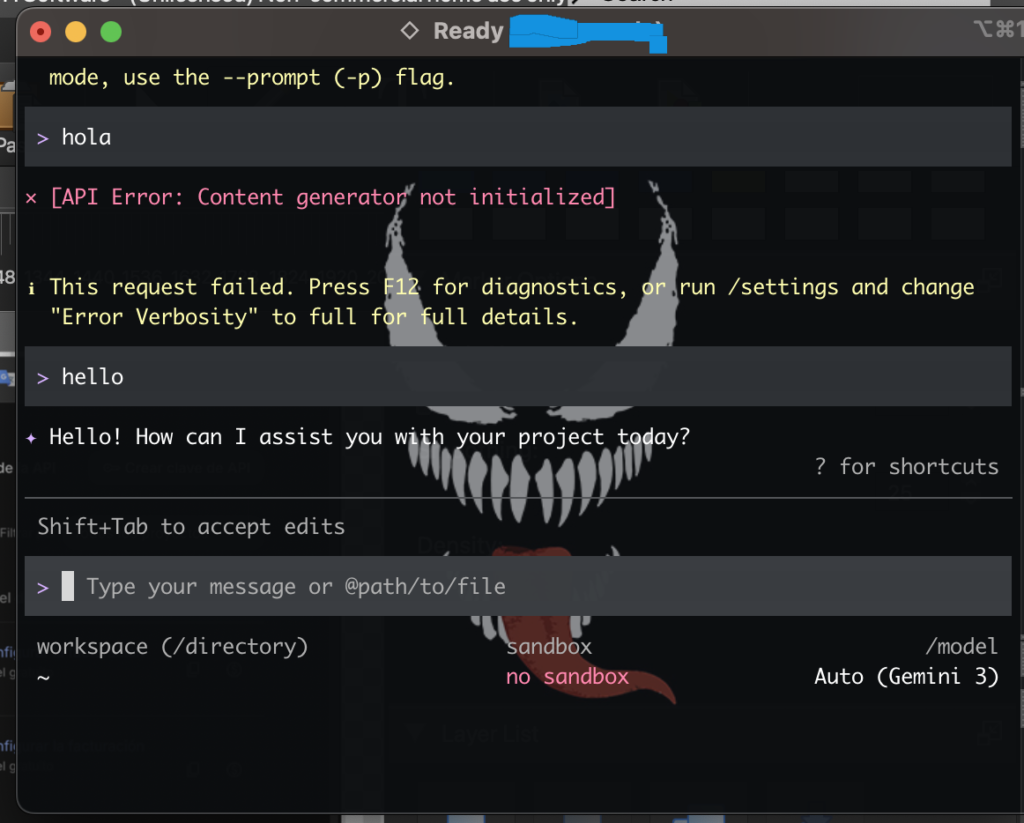This screenshot has width=1024, height=823.
Task: Click the purple prompt arrow in message input
Action: click(43, 587)
